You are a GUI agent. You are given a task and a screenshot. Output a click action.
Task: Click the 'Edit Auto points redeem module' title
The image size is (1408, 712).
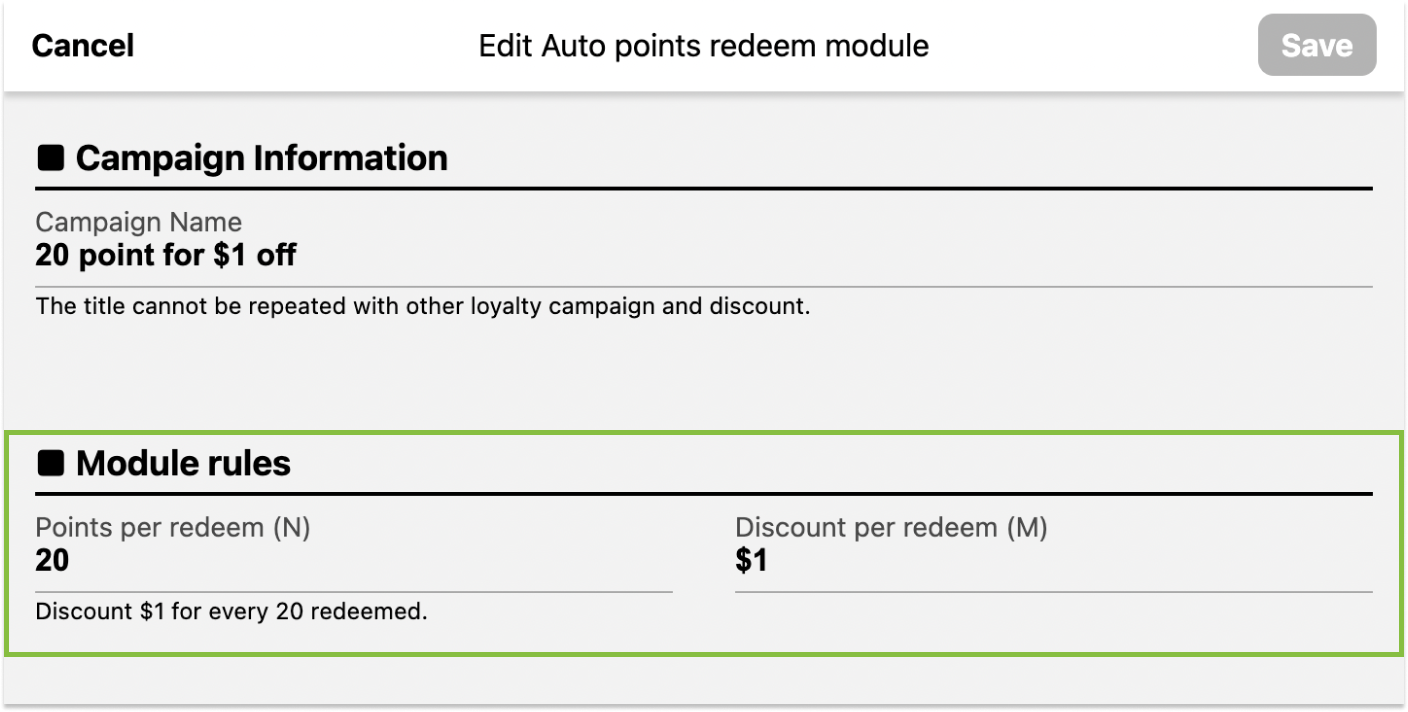[x=703, y=46]
